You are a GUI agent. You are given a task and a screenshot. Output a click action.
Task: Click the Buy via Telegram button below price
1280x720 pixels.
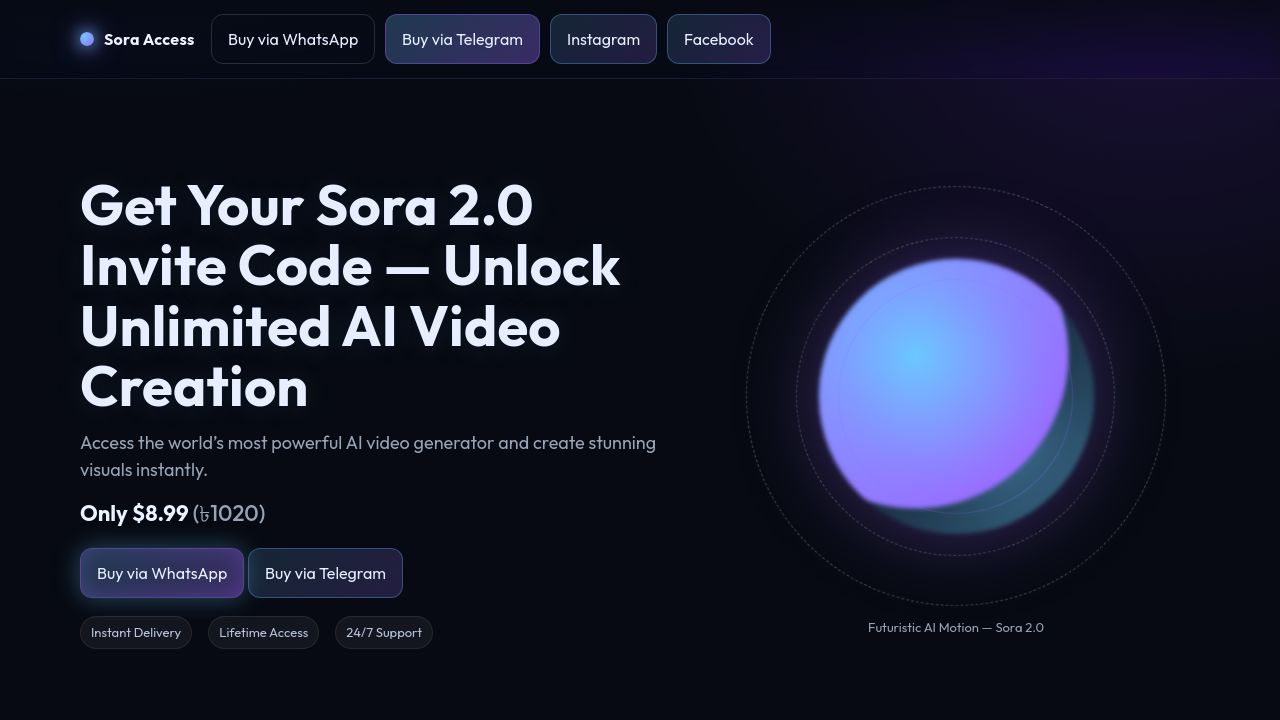click(x=325, y=573)
